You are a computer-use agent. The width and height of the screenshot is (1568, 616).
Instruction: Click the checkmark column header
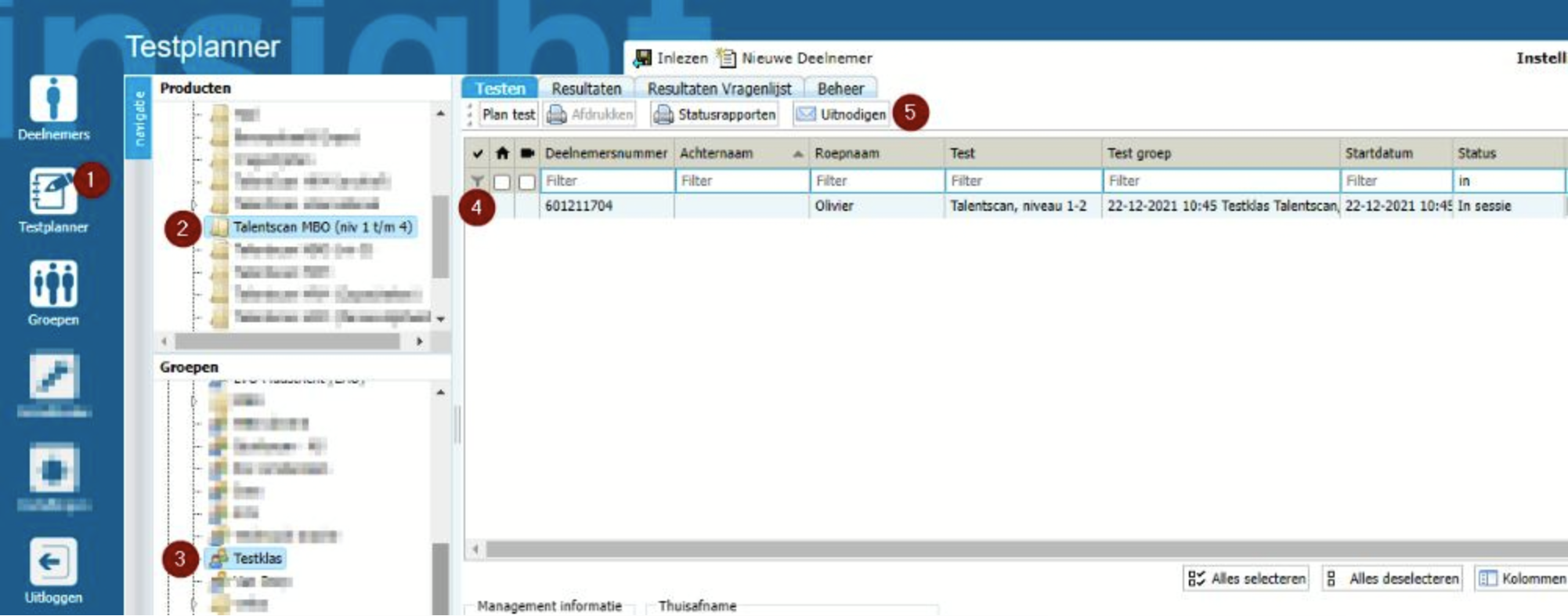click(477, 154)
